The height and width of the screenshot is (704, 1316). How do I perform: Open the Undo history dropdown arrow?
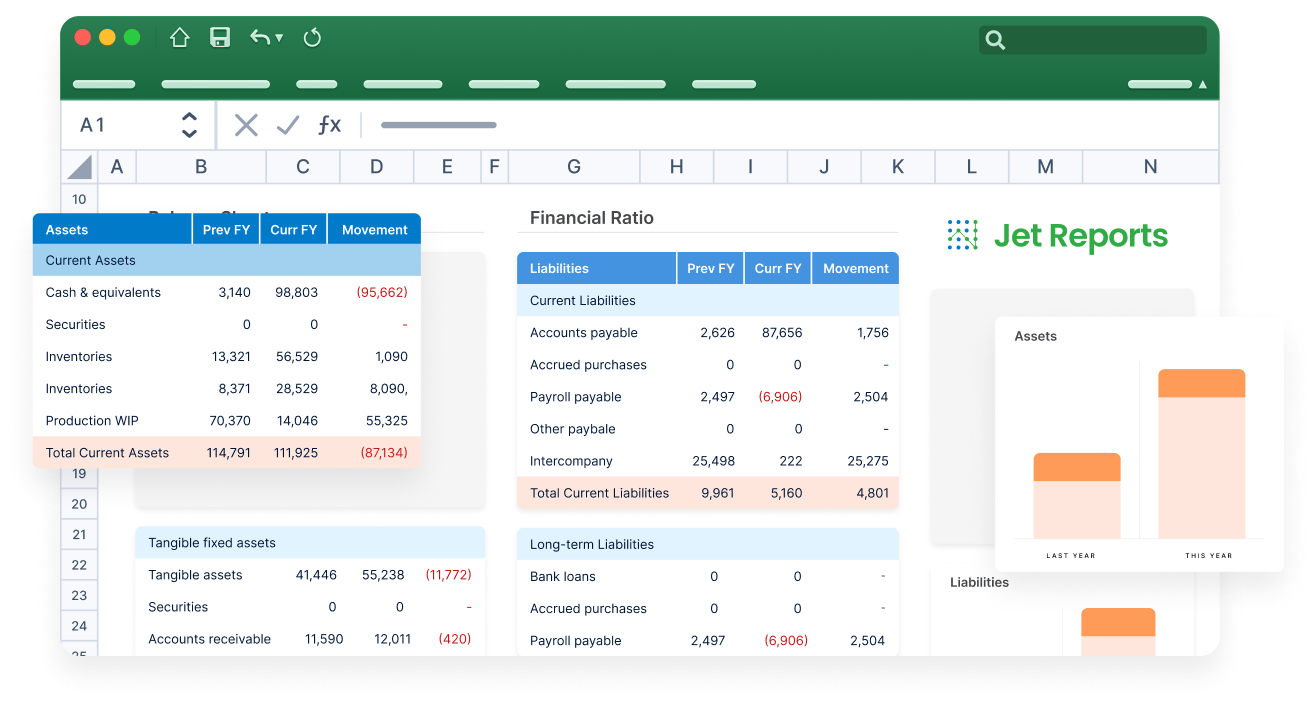pyautogui.click(x=279, y=38)
